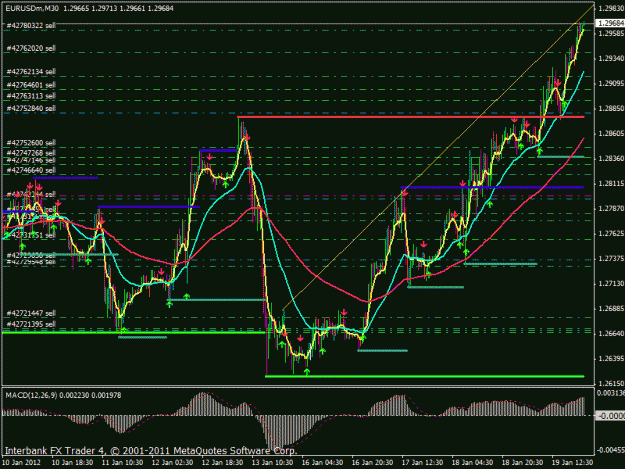Click the EURUSDm,M30 chart title text
625x469 pixels.
[x=32, y=8]
